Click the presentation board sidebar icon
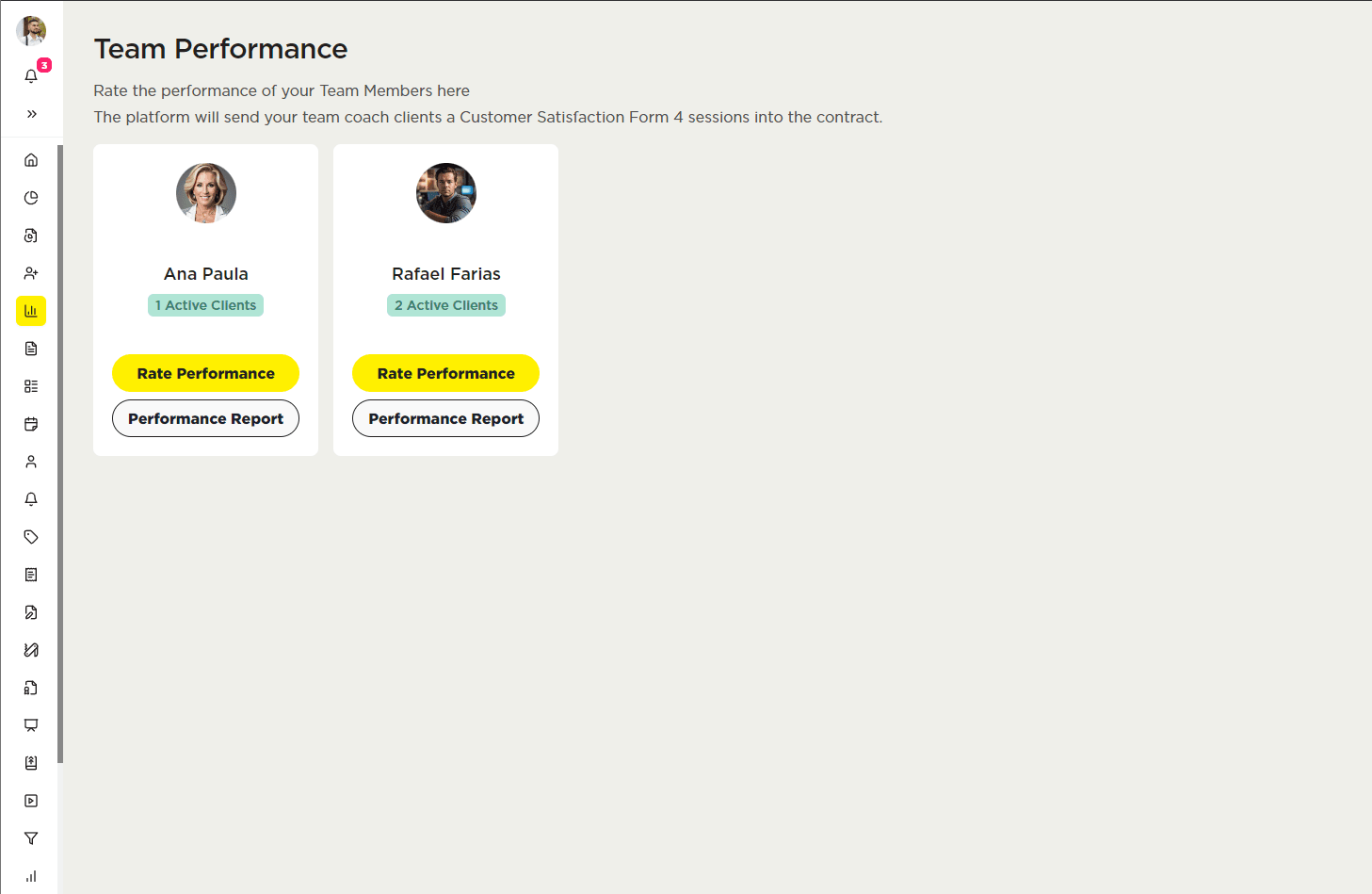This screenshot has width=1372, height=894. coord(31,725)
